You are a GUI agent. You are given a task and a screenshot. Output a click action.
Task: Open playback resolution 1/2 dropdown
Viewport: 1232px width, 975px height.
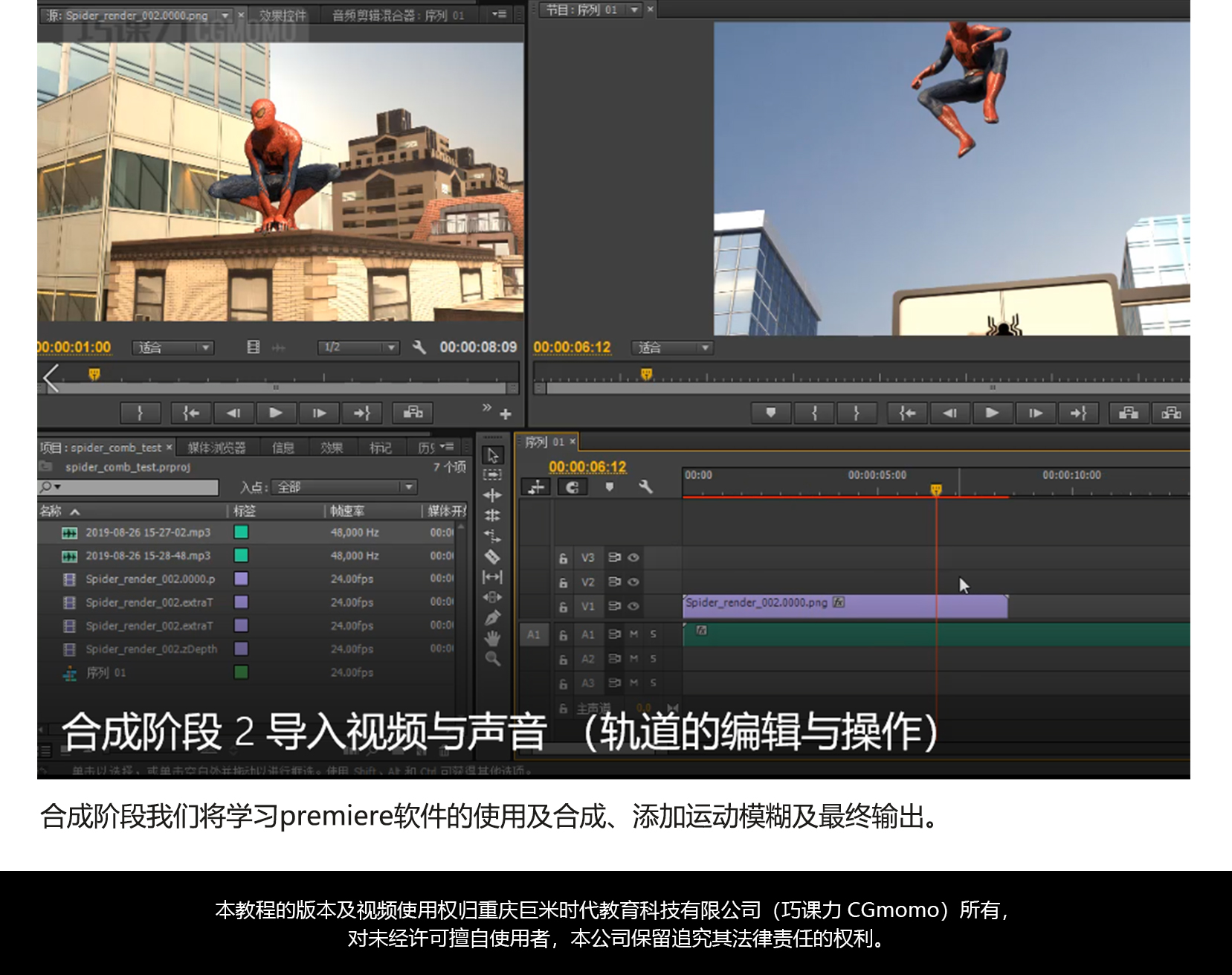358,347
